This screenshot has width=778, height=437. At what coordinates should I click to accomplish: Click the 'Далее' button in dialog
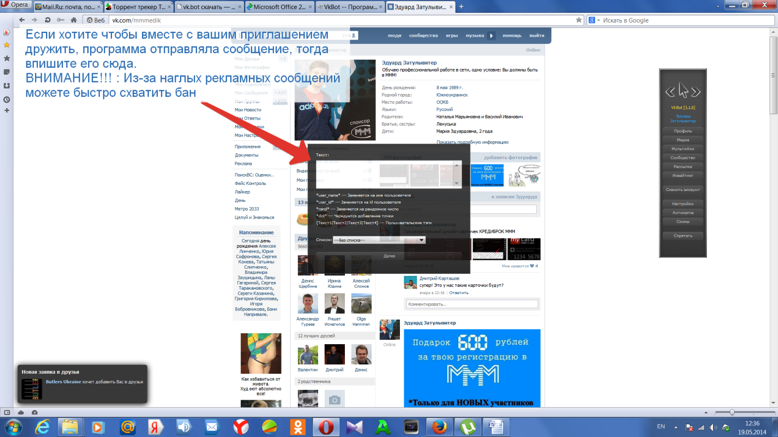389,256
